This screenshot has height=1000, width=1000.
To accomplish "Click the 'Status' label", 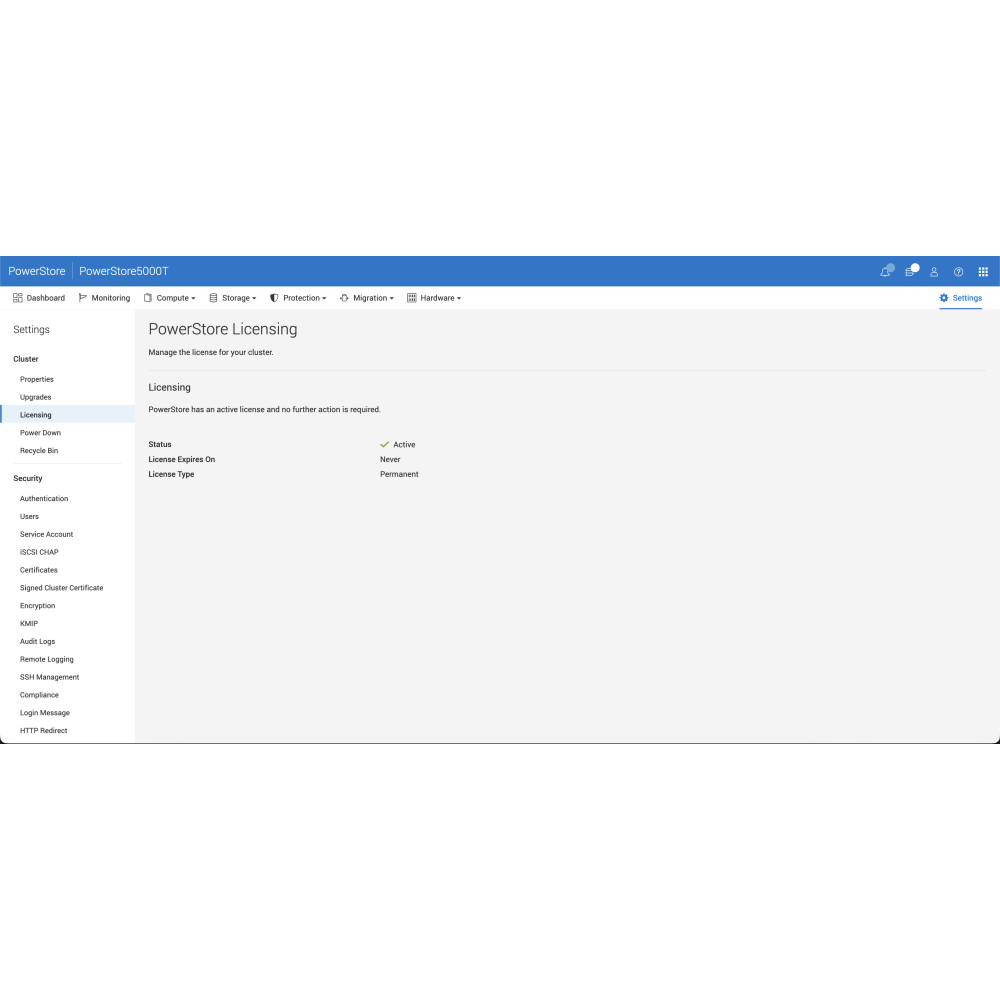I will (x=159, y=445).
